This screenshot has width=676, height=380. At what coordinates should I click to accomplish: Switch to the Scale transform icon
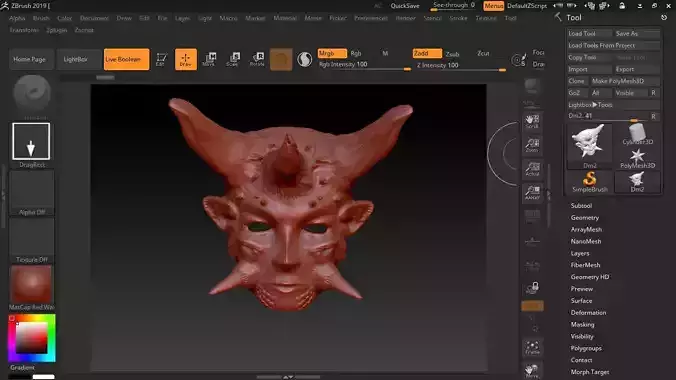point(233,59)
